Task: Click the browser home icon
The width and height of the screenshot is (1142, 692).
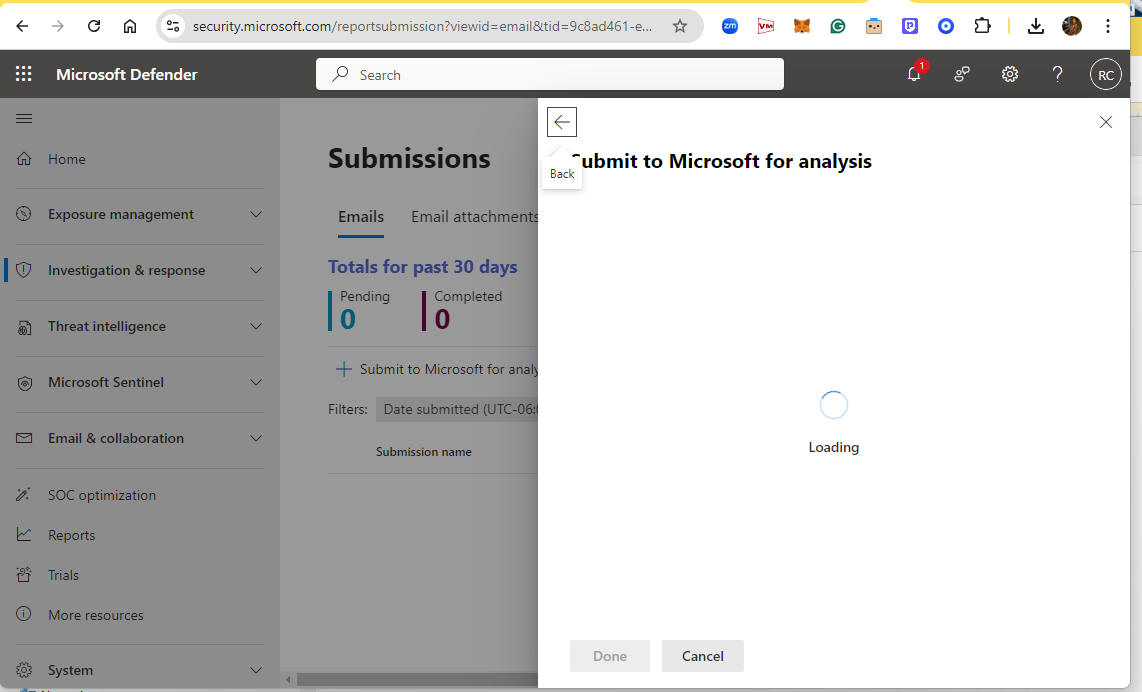Action: 130,26
